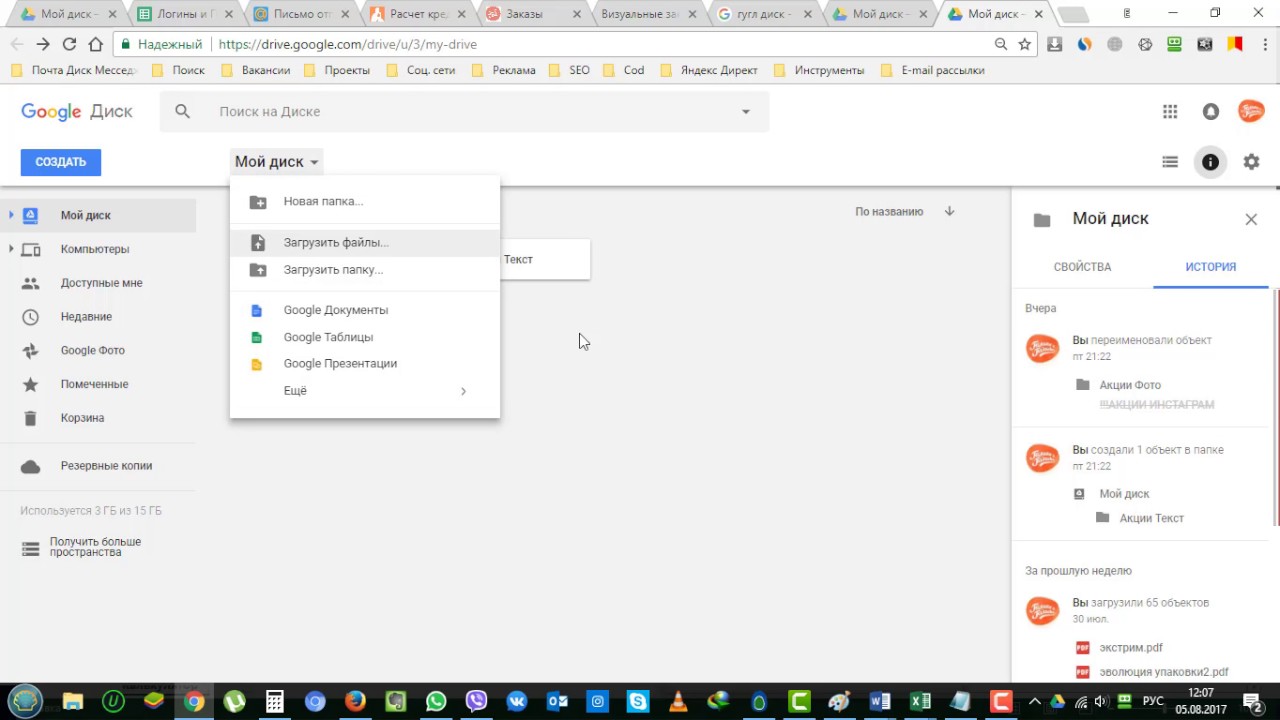1280x720 pixels.
Task: Open the SEO bookmarks folder
Action: coord(568,70)
